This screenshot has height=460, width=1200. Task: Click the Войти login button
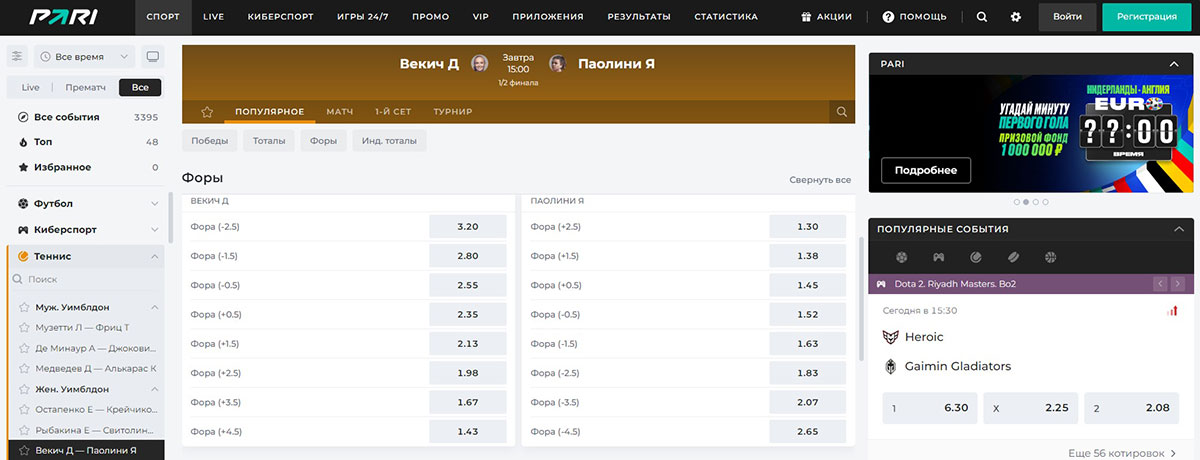click(1067, 17)
